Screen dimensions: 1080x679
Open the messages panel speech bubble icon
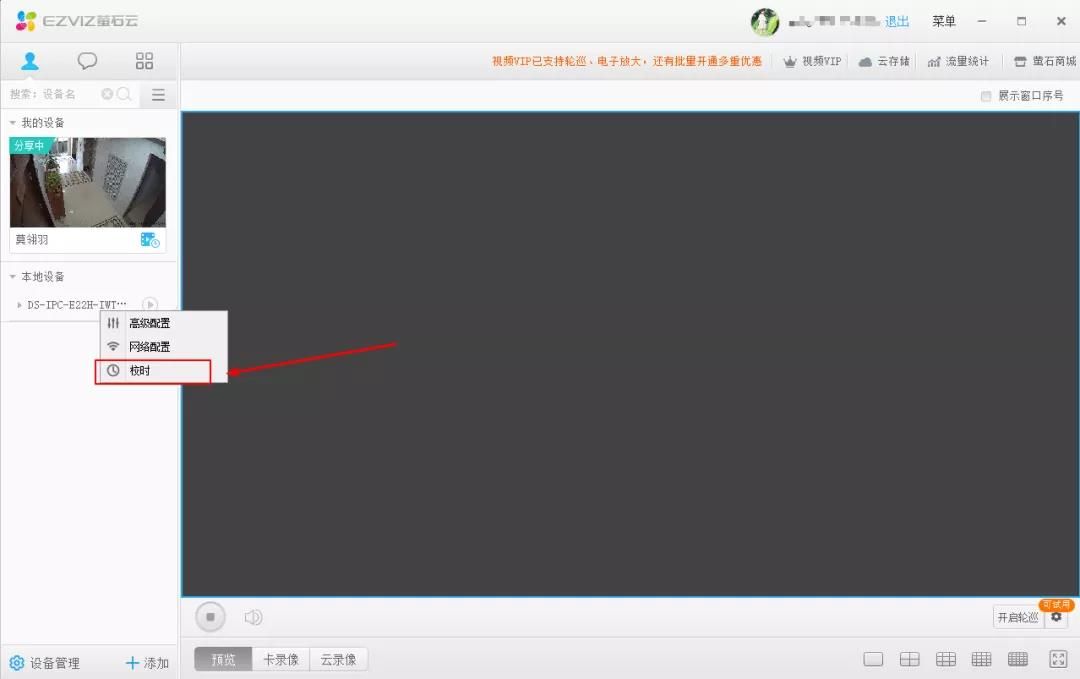[x=87, y=60]
